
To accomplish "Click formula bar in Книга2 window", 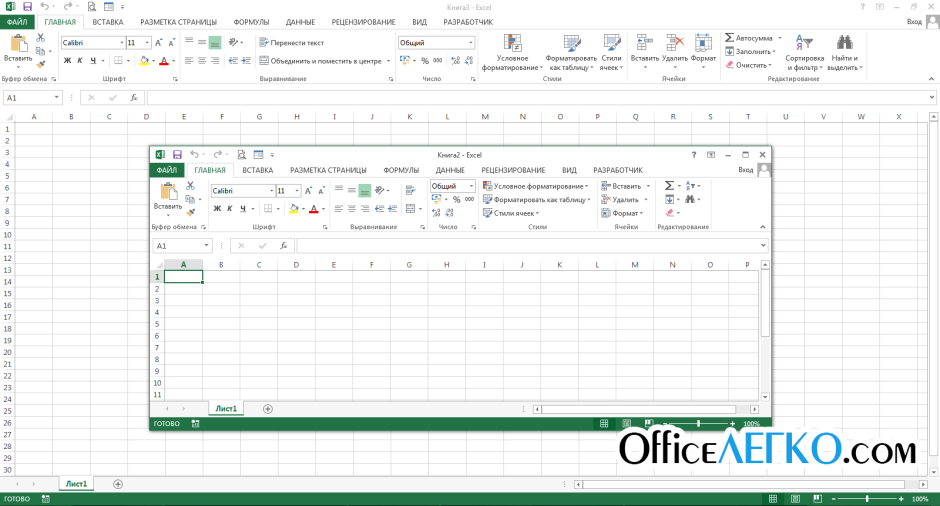I will point(528,246).
